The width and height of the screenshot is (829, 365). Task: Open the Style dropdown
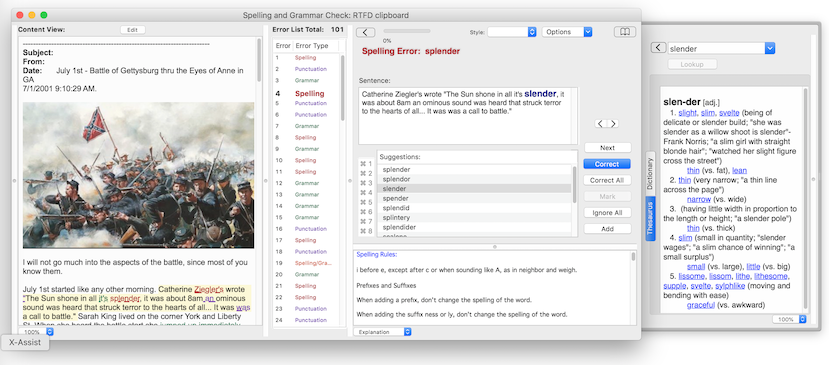[x=512, y=32]
